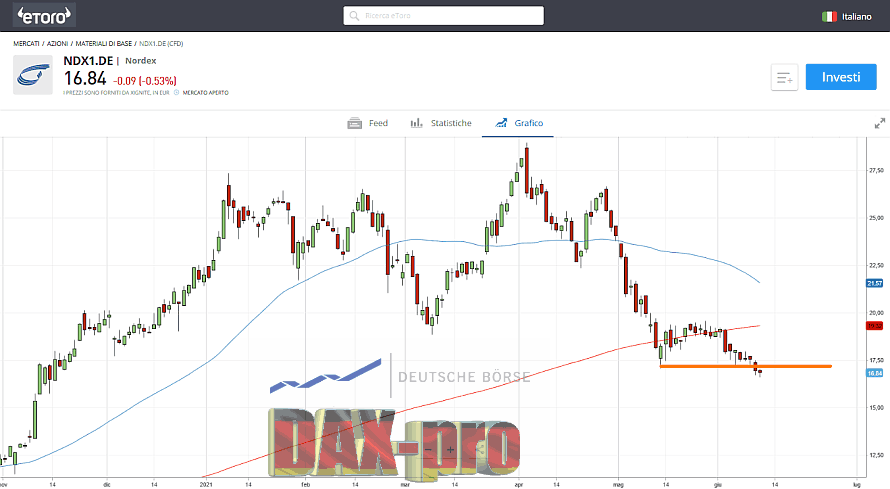
Task: Open the MERCATI breadcrumb link
Action: tap(26, 44)
